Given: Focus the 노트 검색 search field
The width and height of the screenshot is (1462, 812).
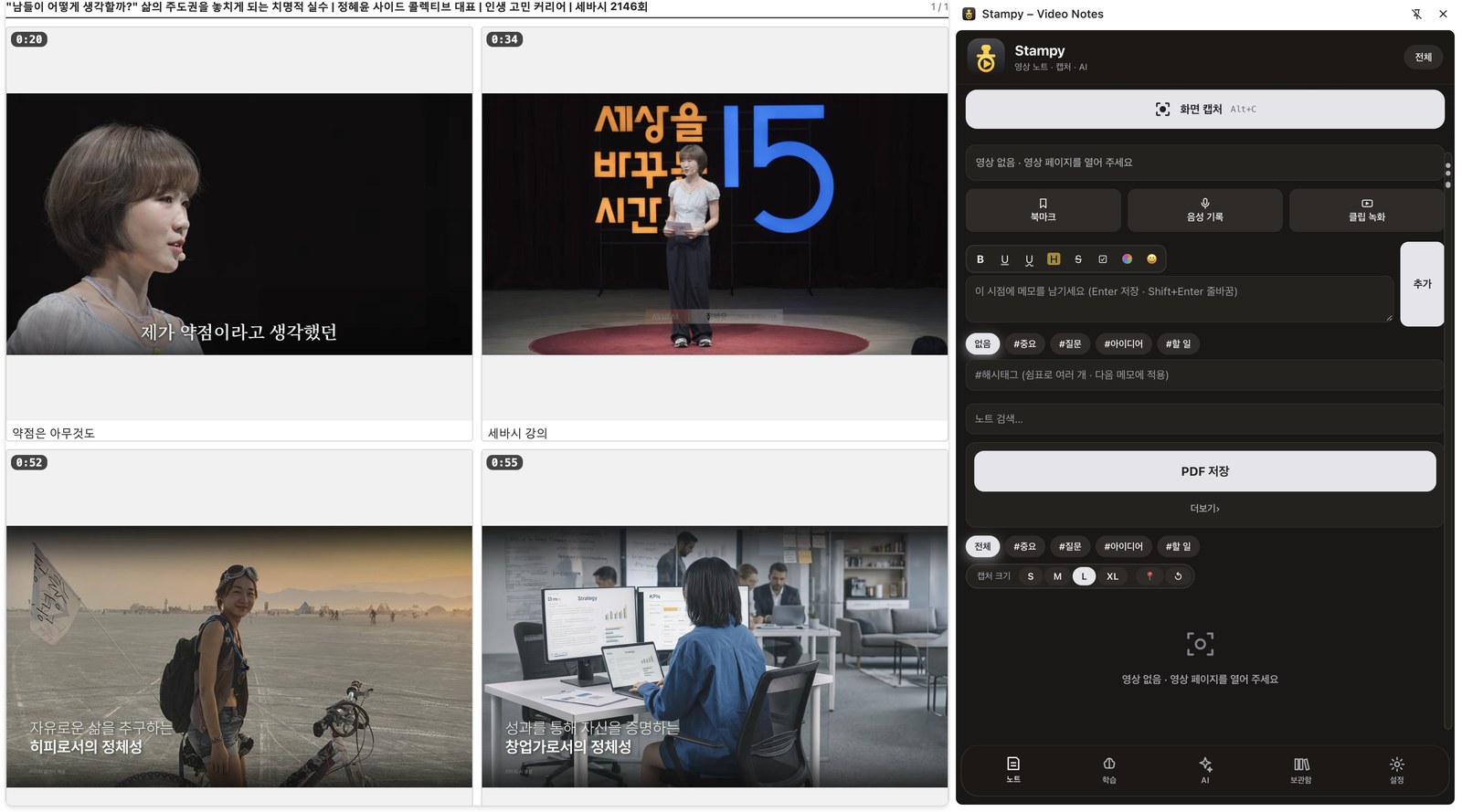Looking at the screenshot, I should (x=1204, y=419).
